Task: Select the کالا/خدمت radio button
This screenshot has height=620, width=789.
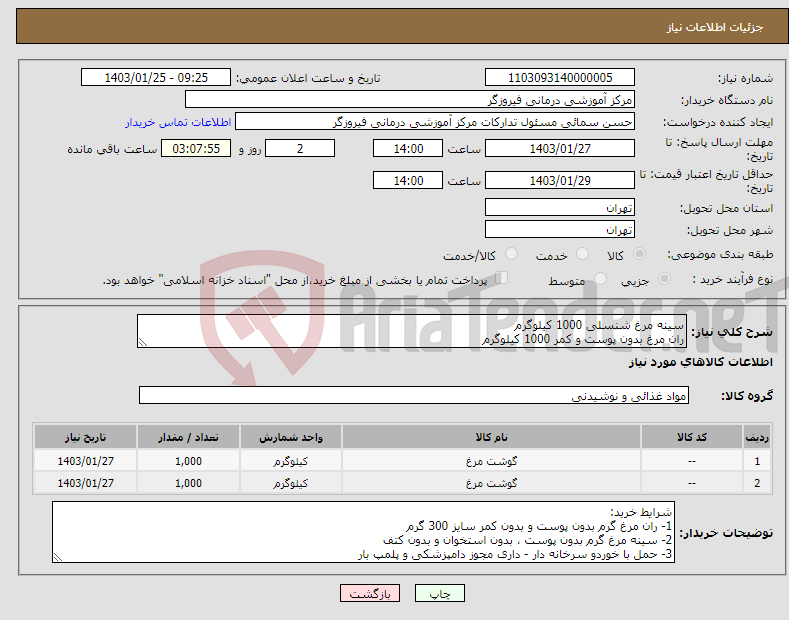Action: click(511, 254)
